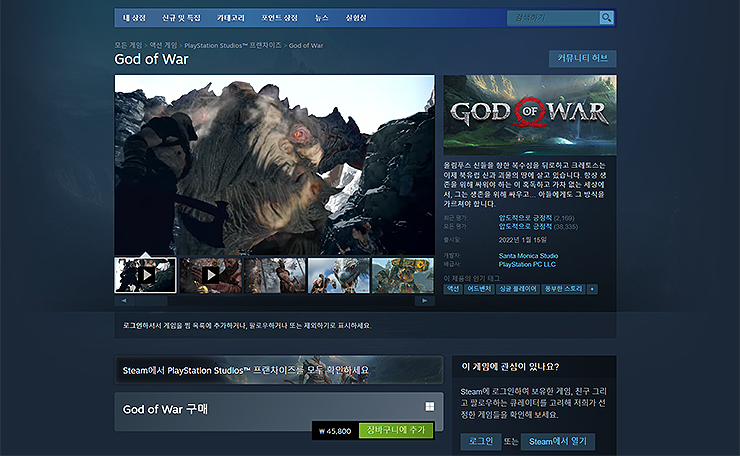The image size is (740, 456).
Task: Expand more tags with the plus button
Action: [x=592, y=289]
